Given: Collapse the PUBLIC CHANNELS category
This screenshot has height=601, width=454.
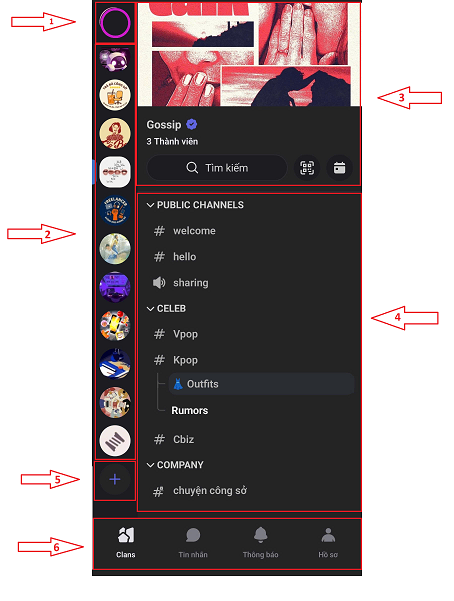Looking at the screenshot, I should pyautogui.click(x=195, y=205).
